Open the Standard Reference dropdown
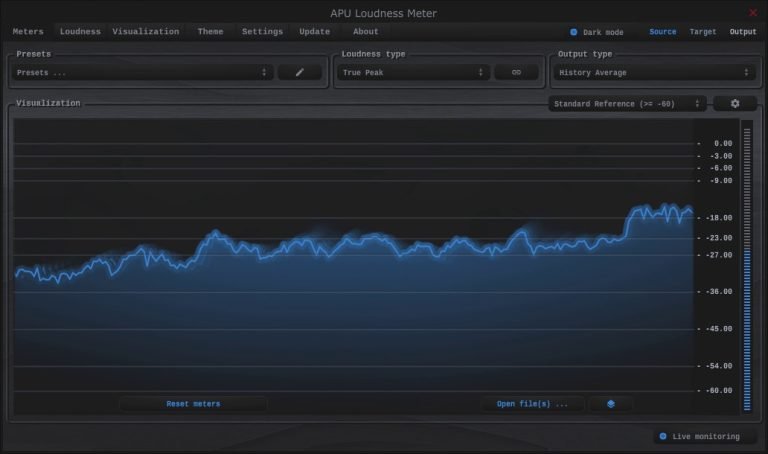The height and width of the screenshot is (454, 768). pyautogui.click(x=627, y=103)
